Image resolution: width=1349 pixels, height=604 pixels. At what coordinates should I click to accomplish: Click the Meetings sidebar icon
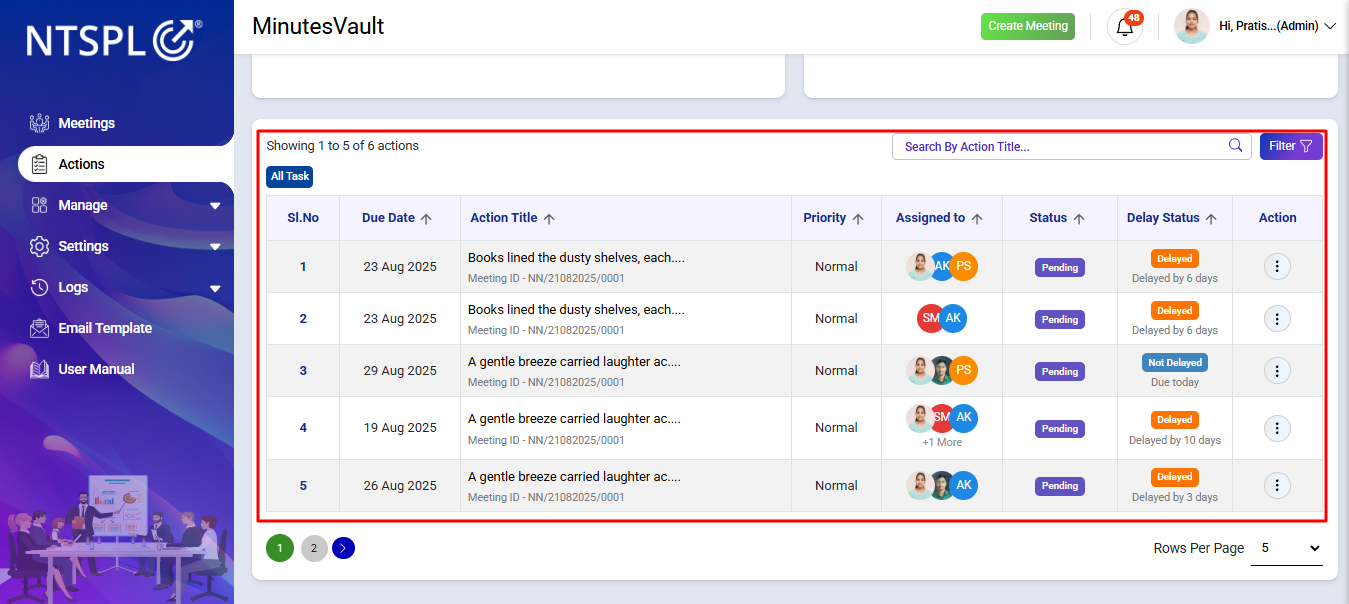pyautogui.click(x=39, y=123)
